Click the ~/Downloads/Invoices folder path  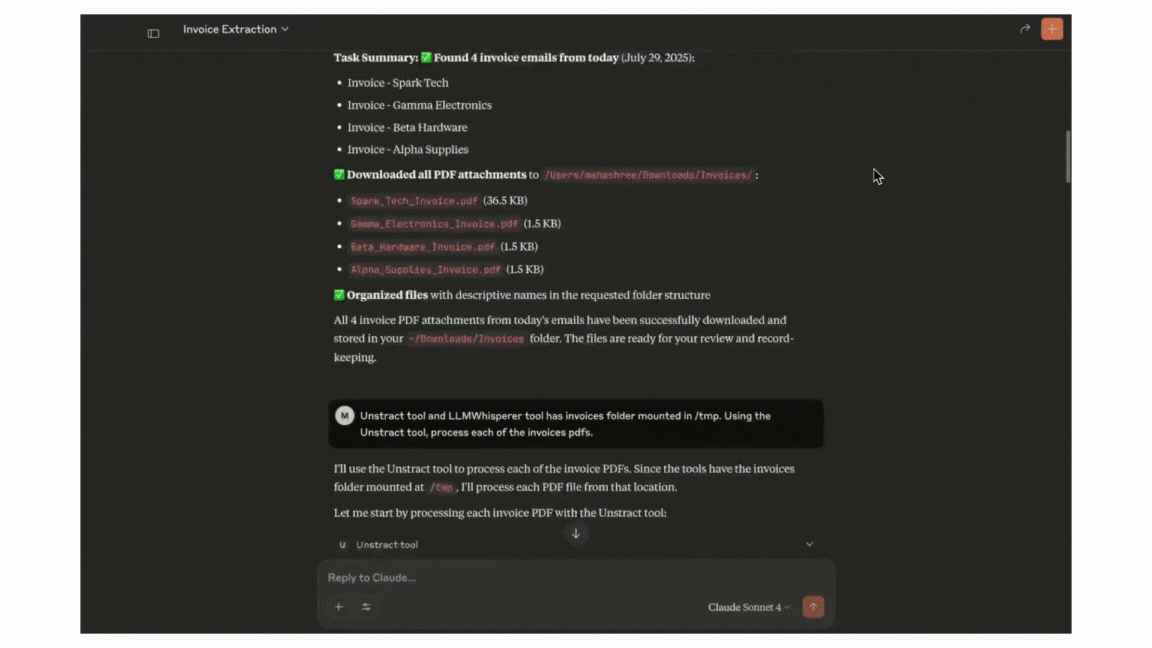pos(466,339)
